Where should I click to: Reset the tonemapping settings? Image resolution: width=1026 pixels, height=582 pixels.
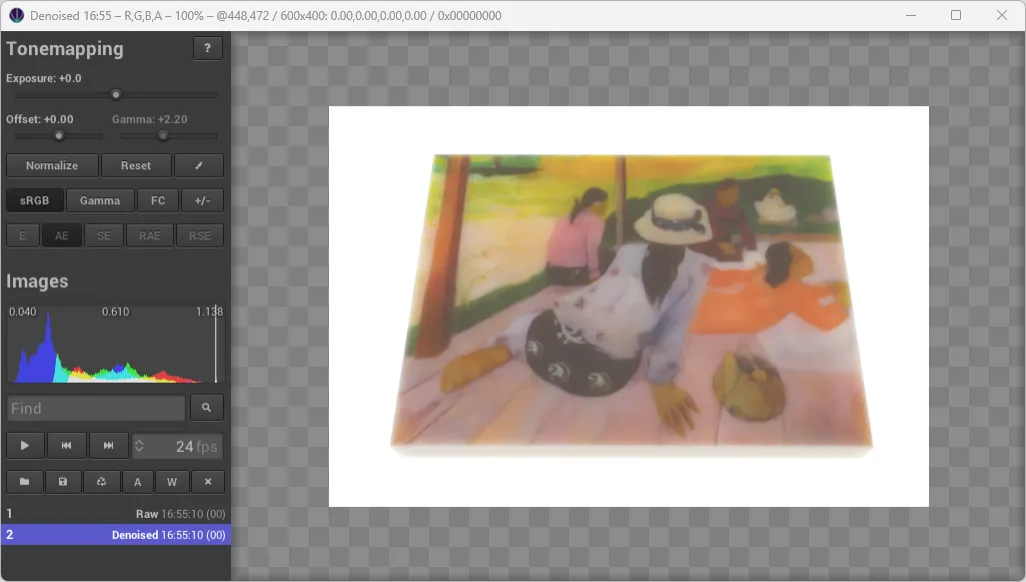[x=136, y=165]
